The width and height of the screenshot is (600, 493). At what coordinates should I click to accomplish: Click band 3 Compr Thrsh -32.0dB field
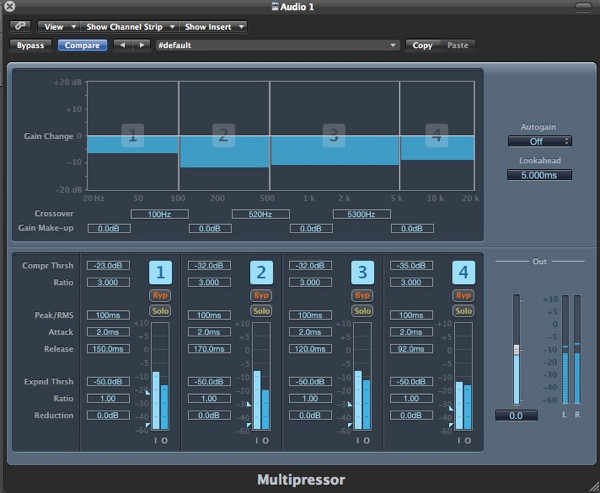[310, 265]
